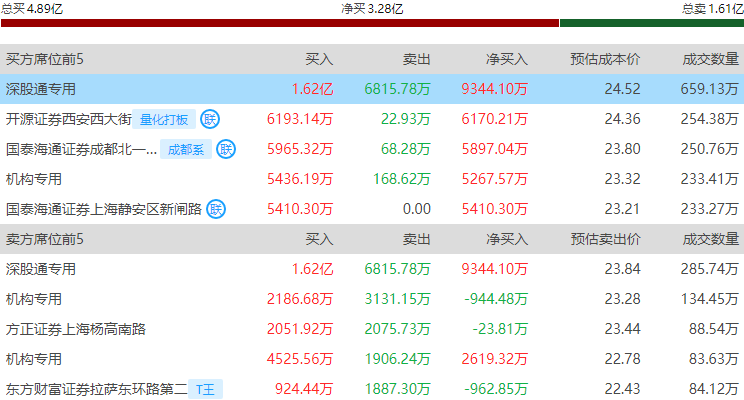Select 机构专用 row with 5436.19万 buy

[372, 179]
